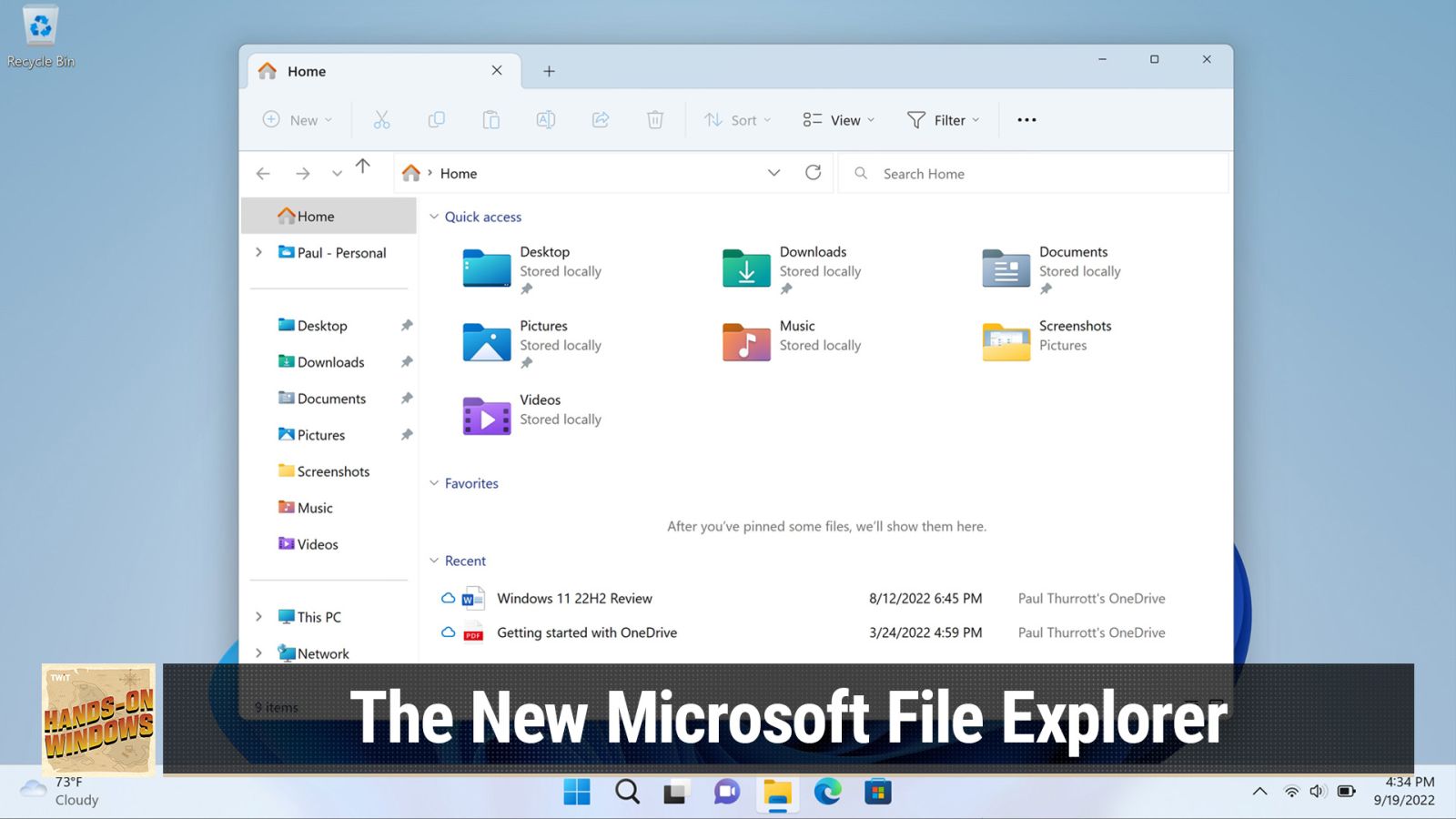Select the Rename icon
The height and width of the screenshot is (819, 1456).
tap(545, 119)
